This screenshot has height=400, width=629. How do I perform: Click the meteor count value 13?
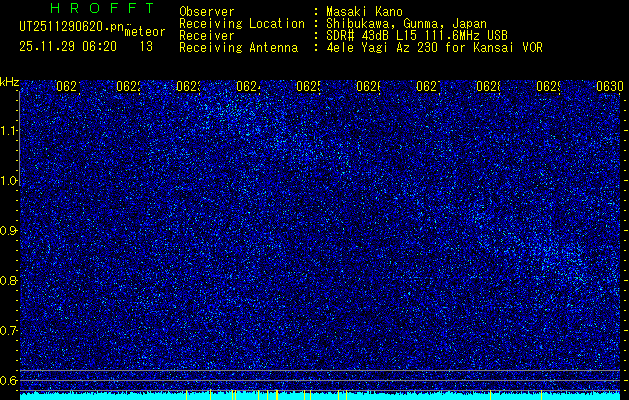pos(146,47)
